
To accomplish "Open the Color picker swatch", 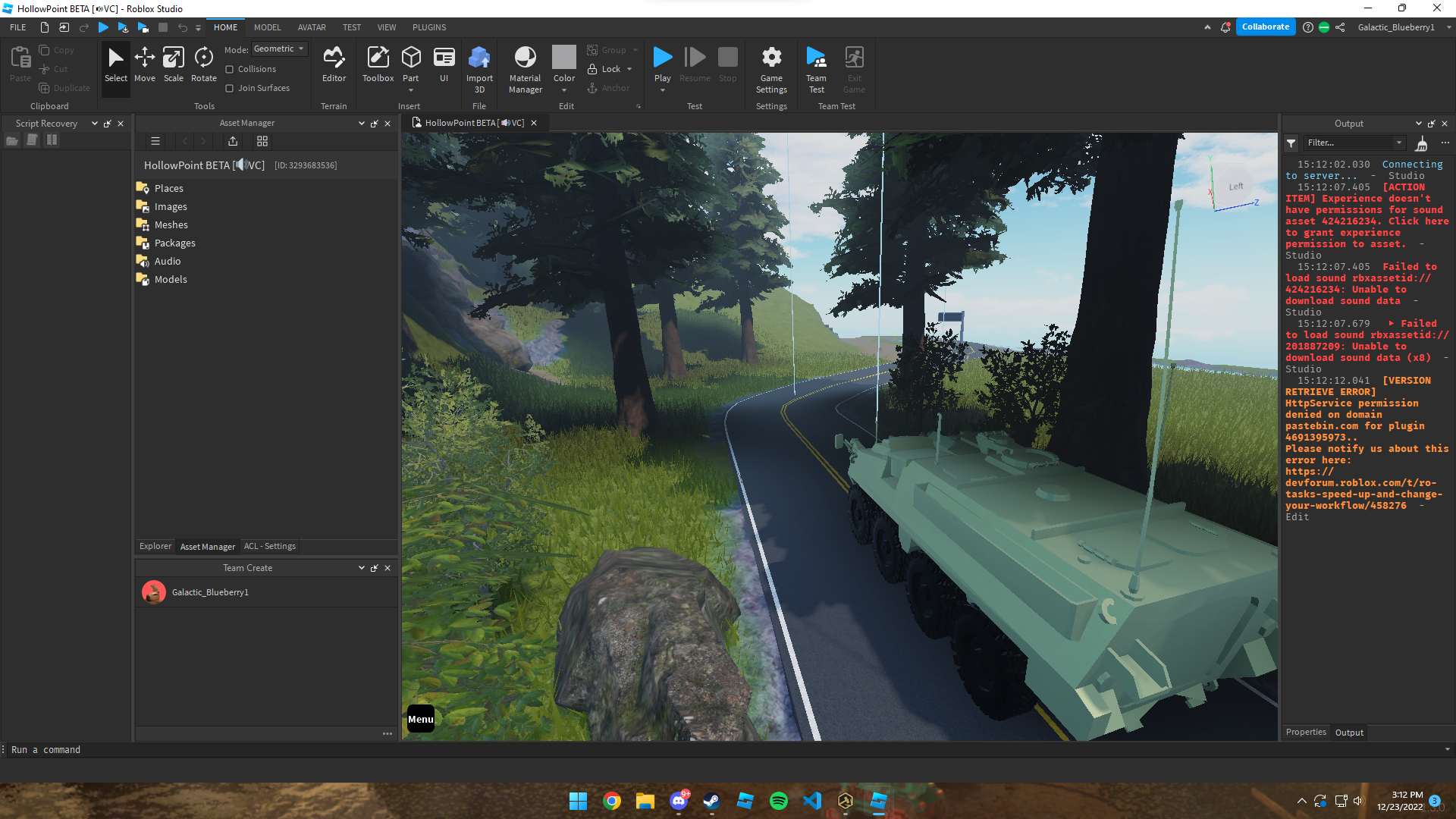I will click(x=563, y=57).
